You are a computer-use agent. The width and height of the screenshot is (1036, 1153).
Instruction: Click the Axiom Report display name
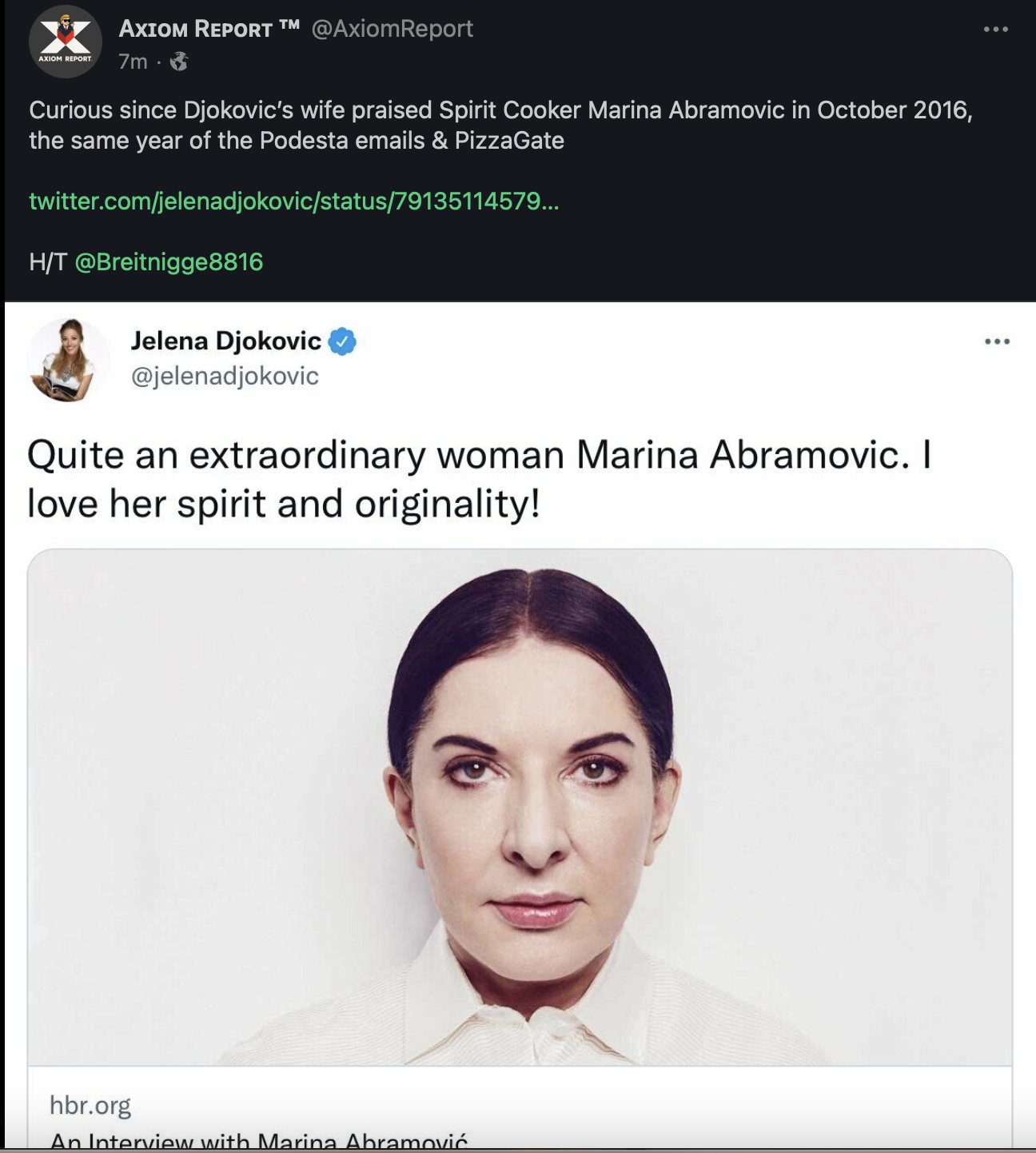195,29
